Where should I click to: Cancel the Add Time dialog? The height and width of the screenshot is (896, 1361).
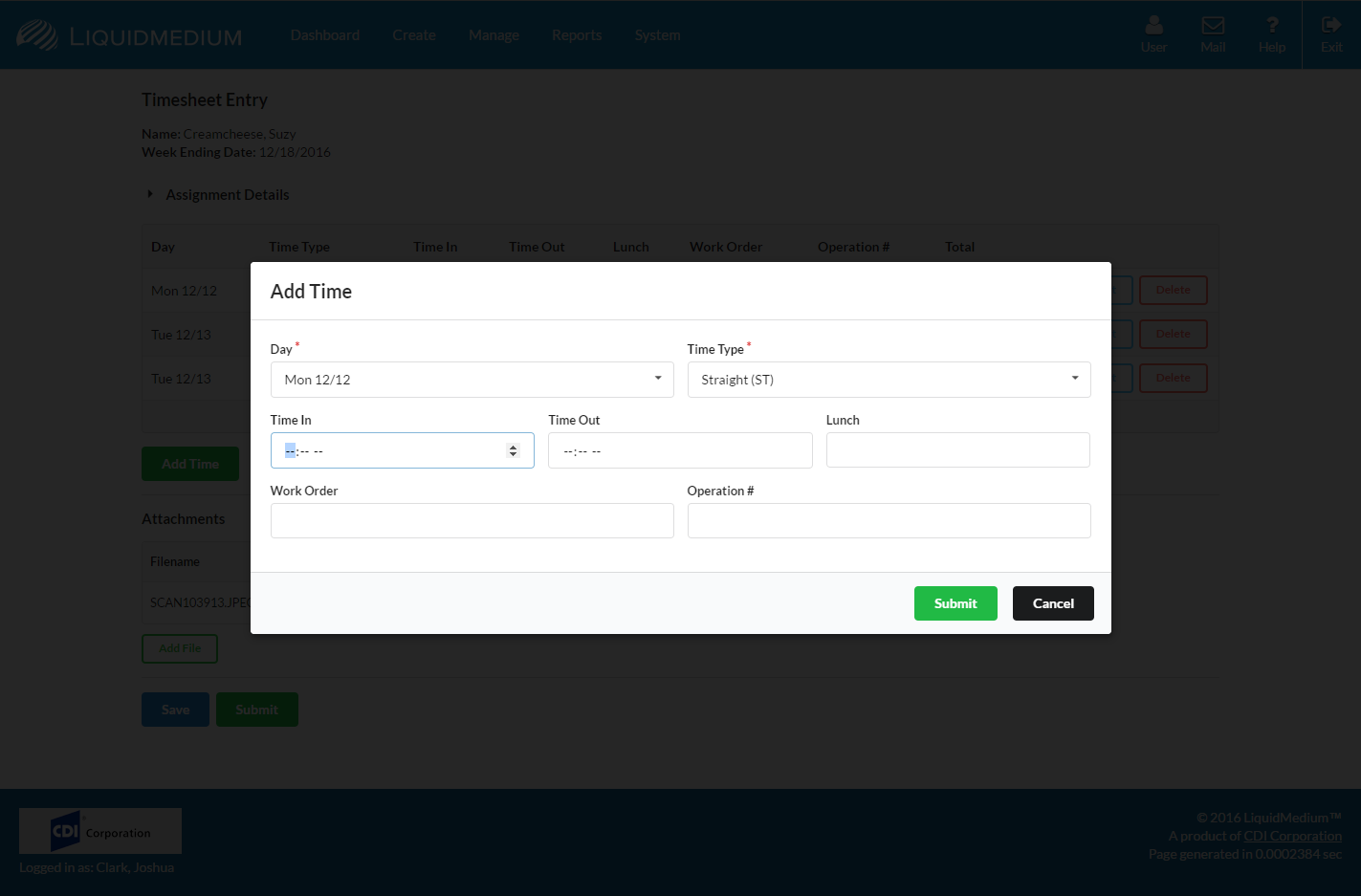coord(1053,603)
